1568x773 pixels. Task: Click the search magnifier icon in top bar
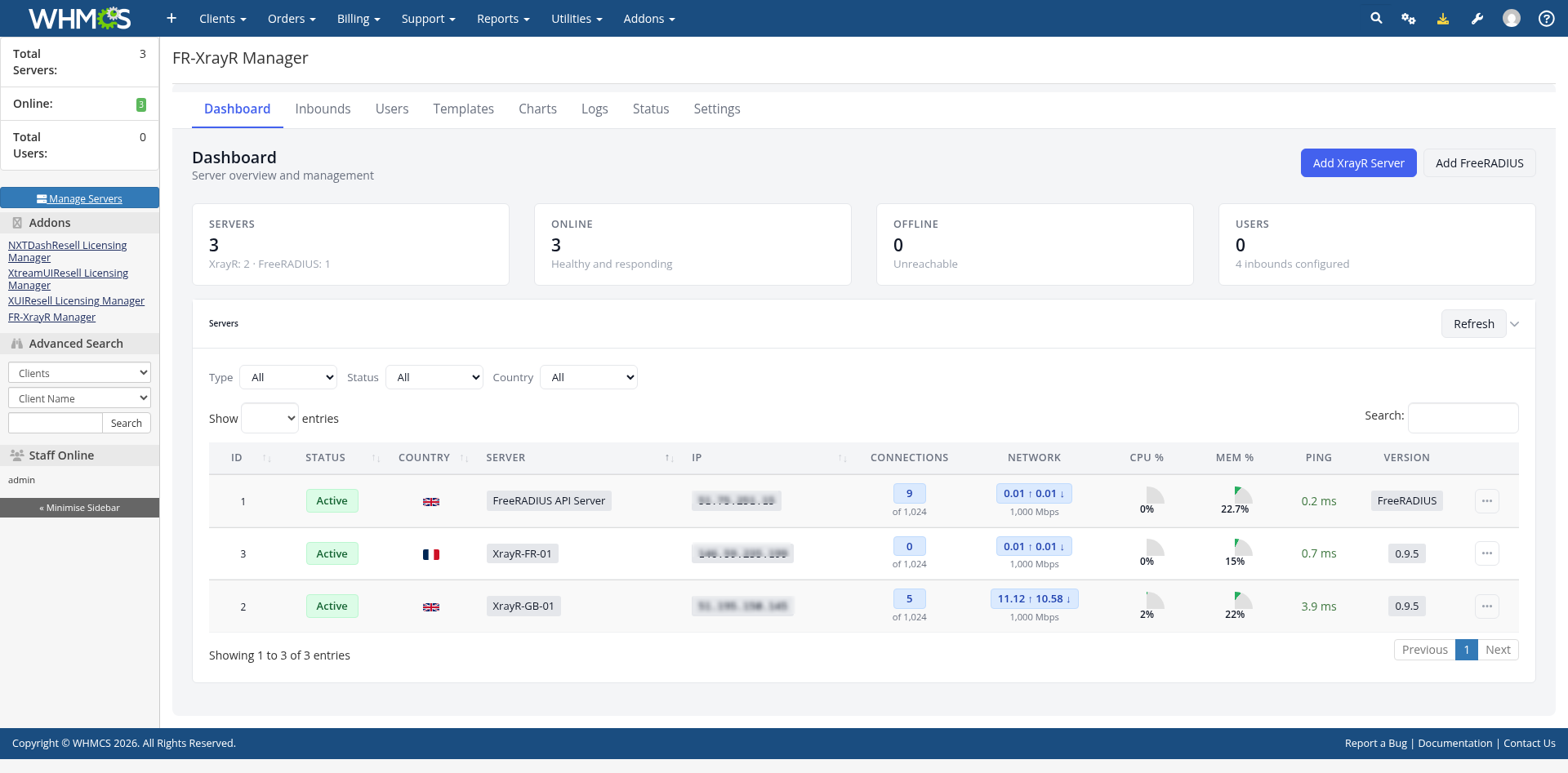tap(1376, 18)
